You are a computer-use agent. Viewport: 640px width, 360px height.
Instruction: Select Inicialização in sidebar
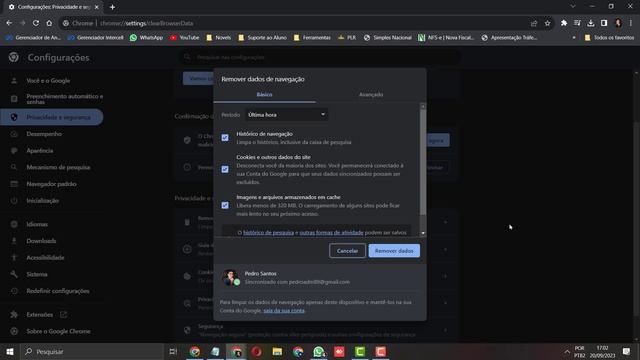(x=42, y=201)
